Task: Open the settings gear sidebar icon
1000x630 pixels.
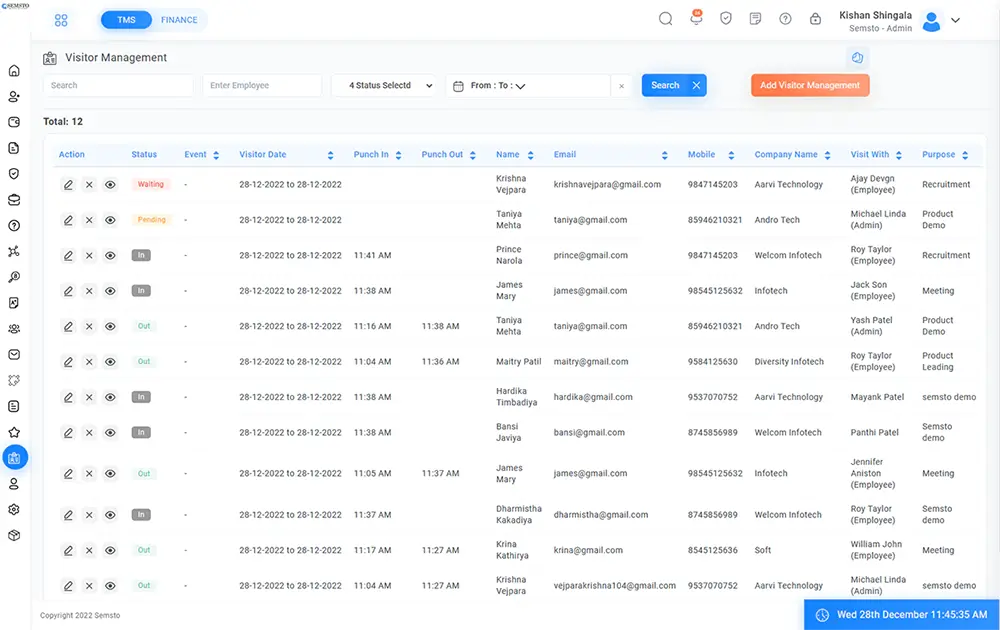Action: tap(14, 509)
